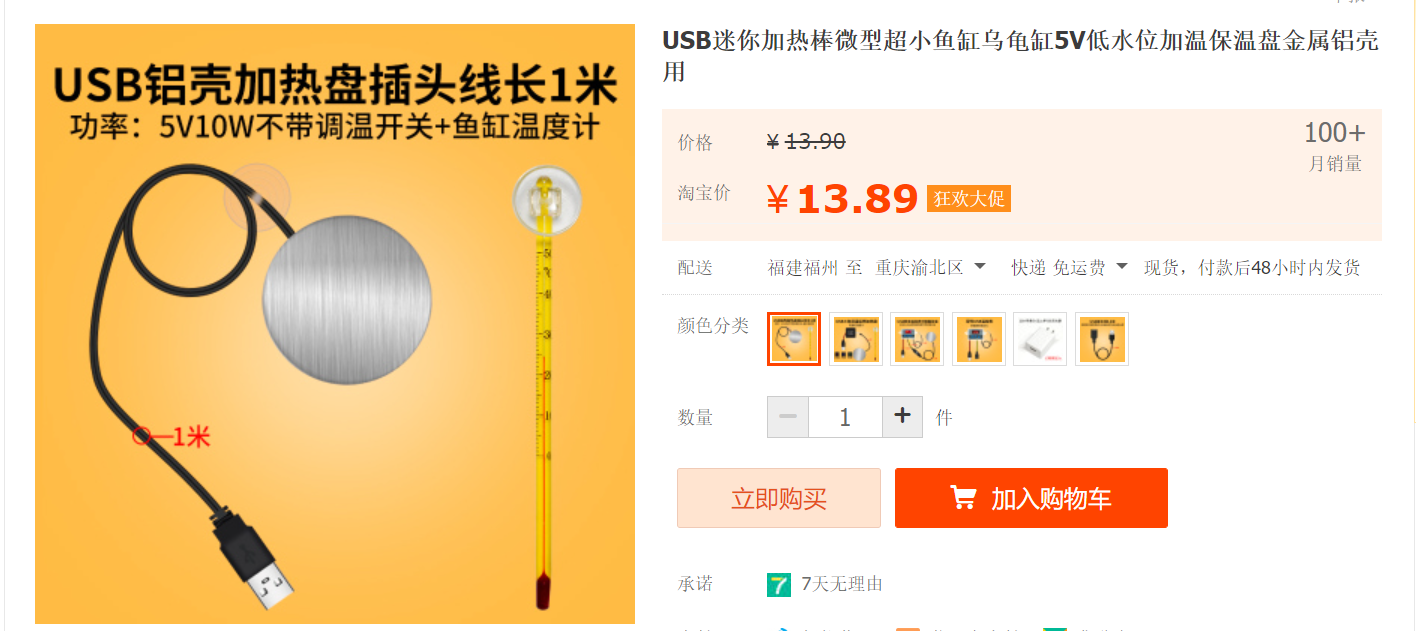Click the 100+ monthly sales count

[1334, 133]
